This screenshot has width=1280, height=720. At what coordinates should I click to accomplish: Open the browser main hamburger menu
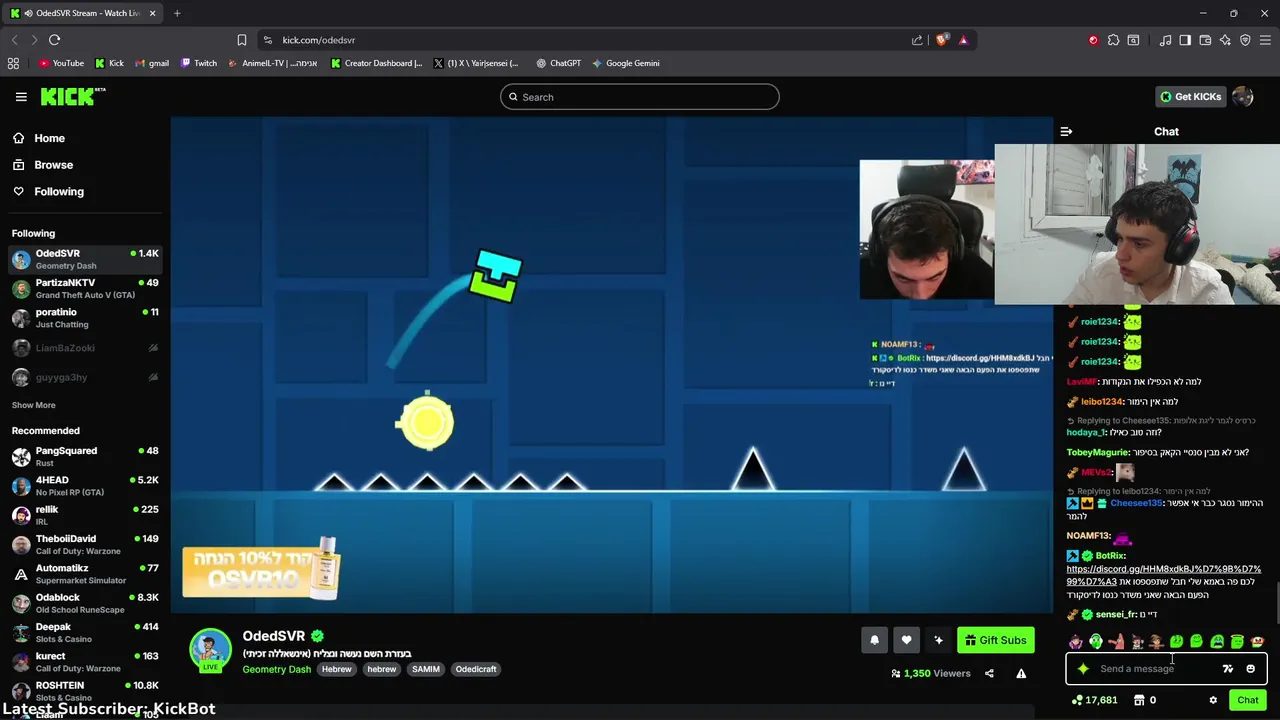click(x=1265, y=40)
